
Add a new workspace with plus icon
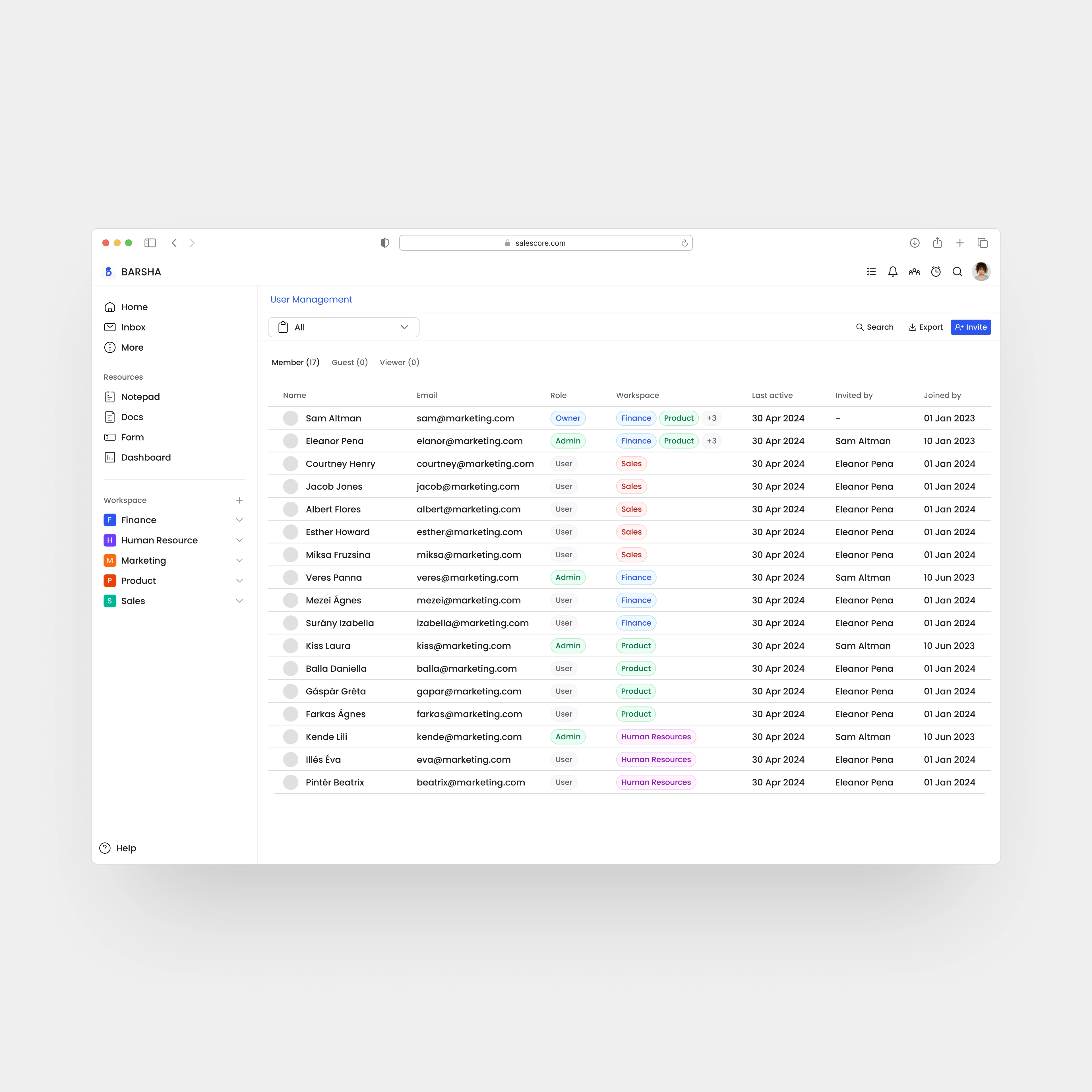(240, 500)
